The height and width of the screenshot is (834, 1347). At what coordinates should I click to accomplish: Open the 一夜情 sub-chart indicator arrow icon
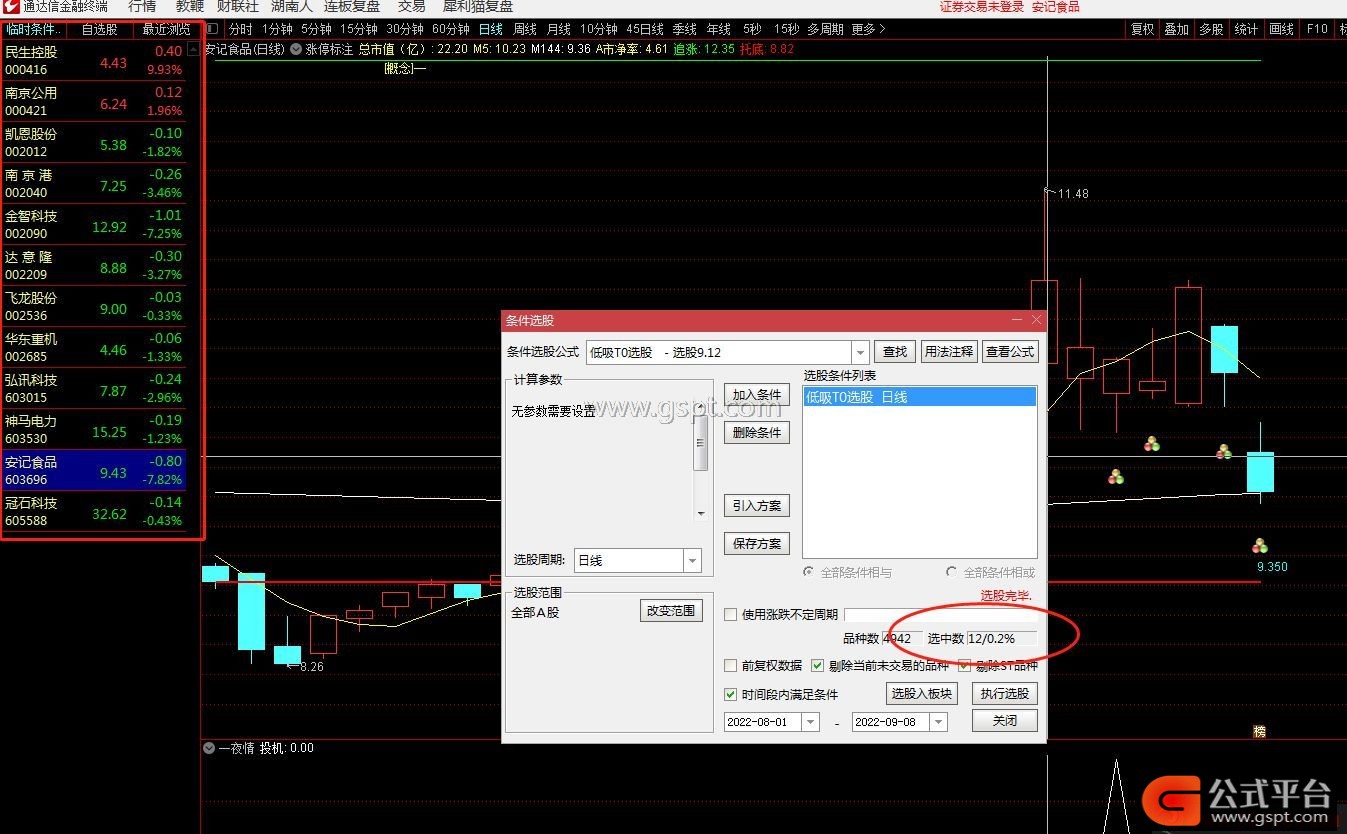[209, 748]
